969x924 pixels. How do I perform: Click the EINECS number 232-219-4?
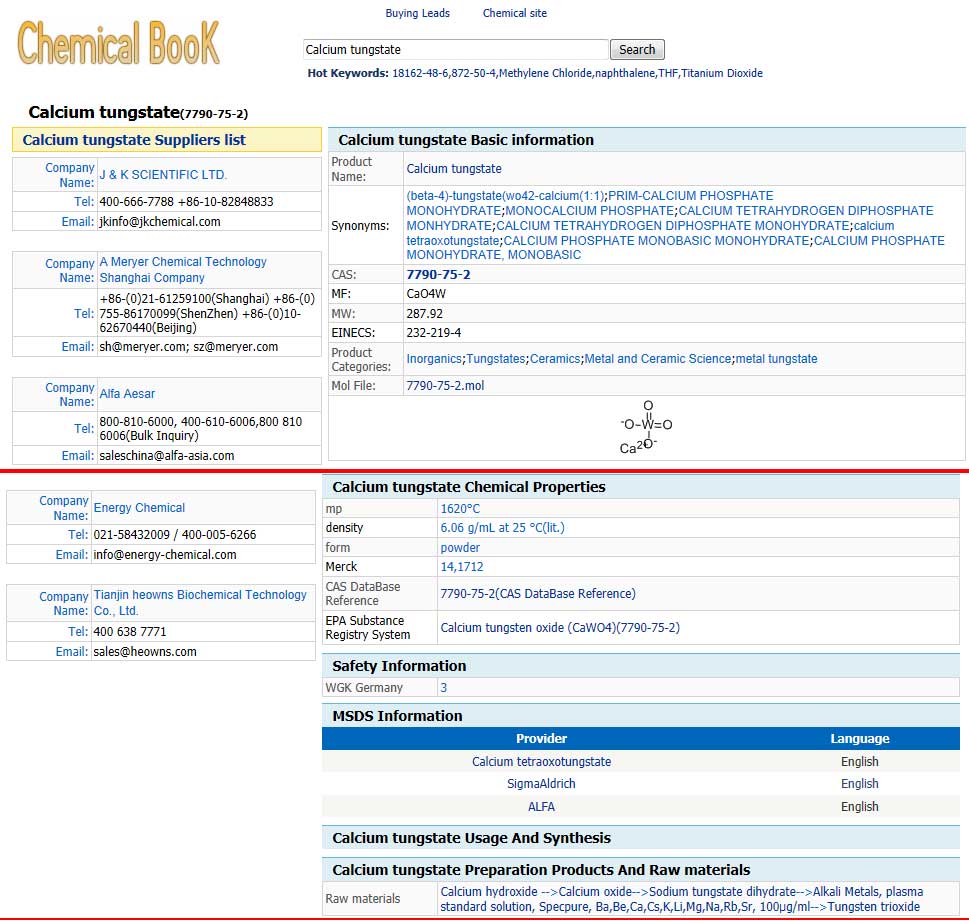(433, 333)
